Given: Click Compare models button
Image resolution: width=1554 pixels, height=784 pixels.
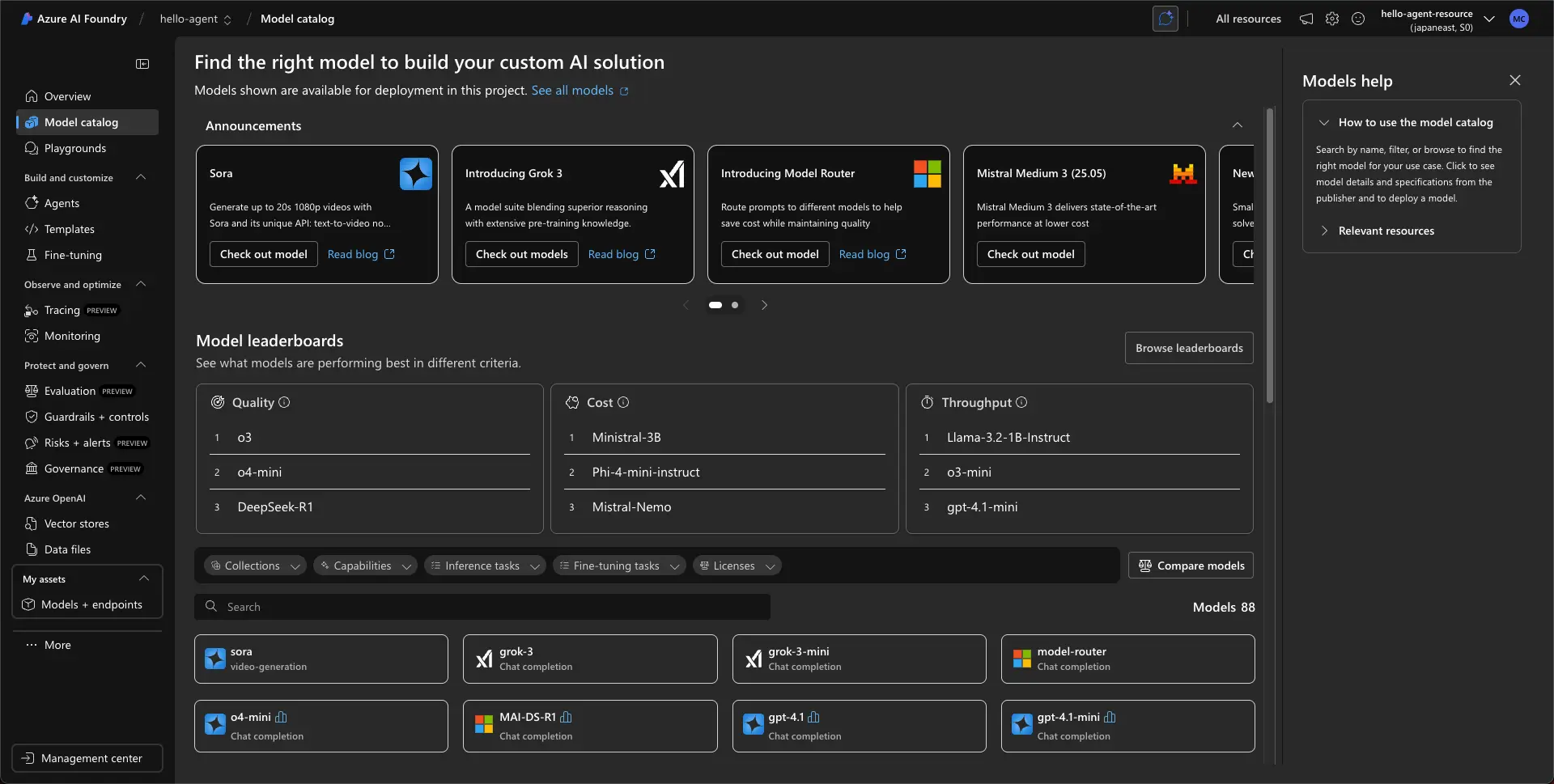Looking at the screenshot, I should click(x=1191, y=566).
